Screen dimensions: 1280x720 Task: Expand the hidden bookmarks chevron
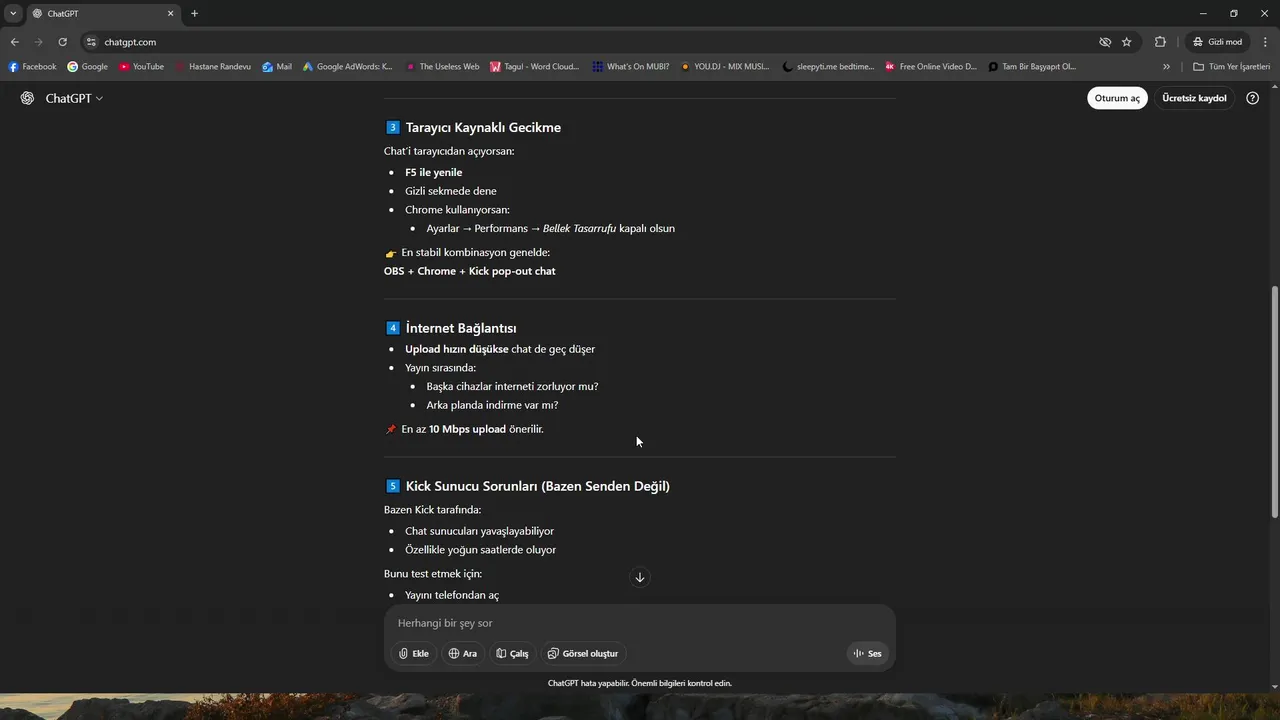(x=1166, y=67)
